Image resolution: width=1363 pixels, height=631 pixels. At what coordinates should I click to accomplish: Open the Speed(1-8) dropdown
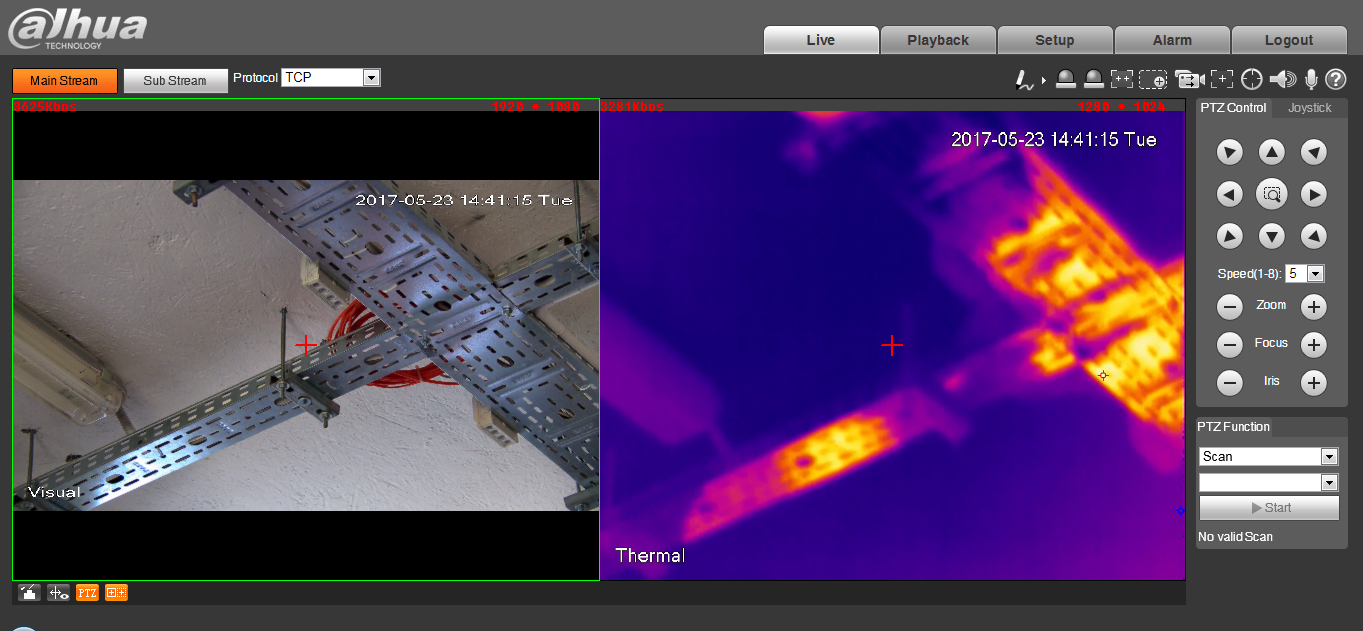pos(1315,273)
